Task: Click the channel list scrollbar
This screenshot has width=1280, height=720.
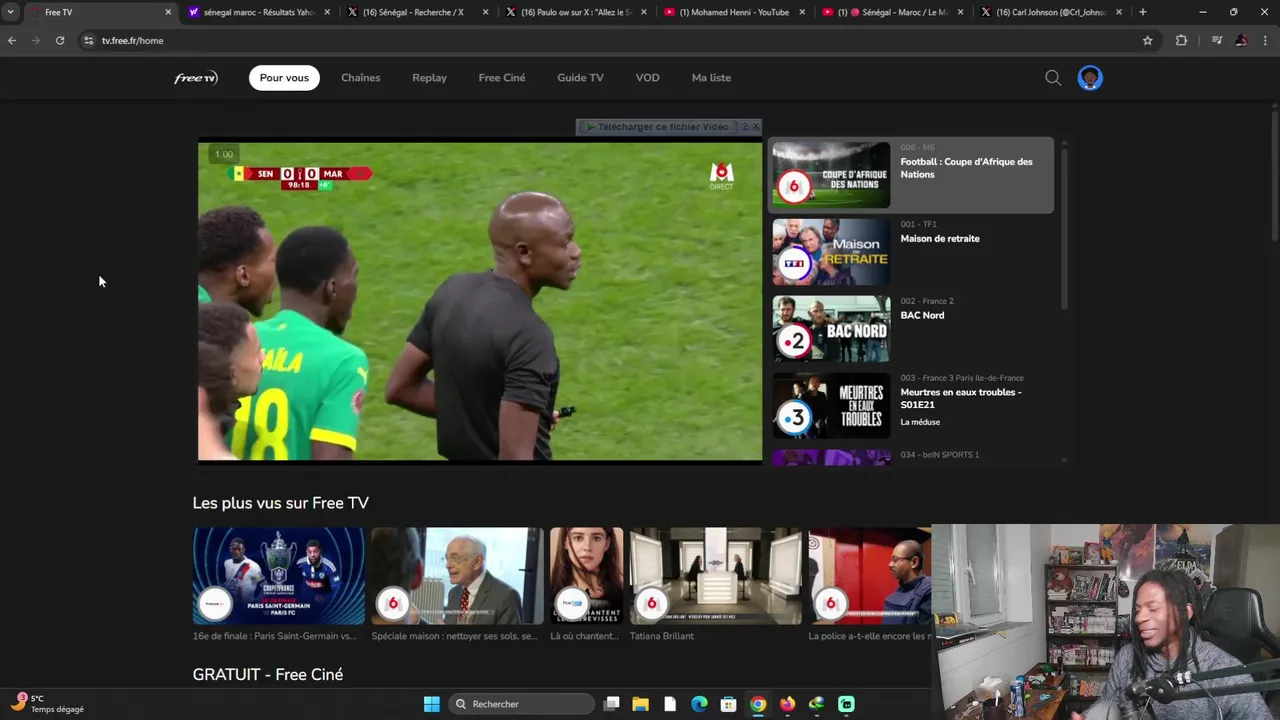Action: point(1064,230)
